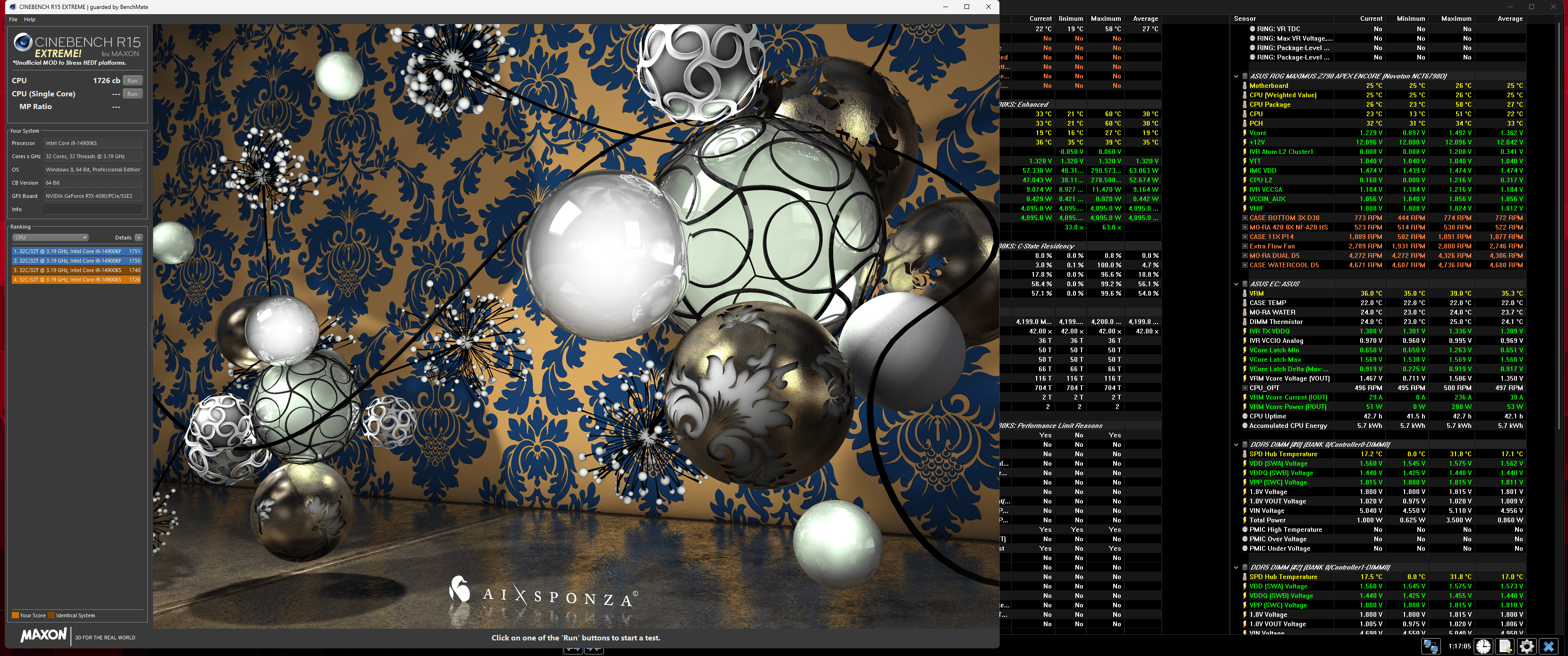Click the HWiNFO elapsed time 1:17:05
Image resolution: width=1568 pixels, height=656 pixels.
click(x=1459, y=646)
